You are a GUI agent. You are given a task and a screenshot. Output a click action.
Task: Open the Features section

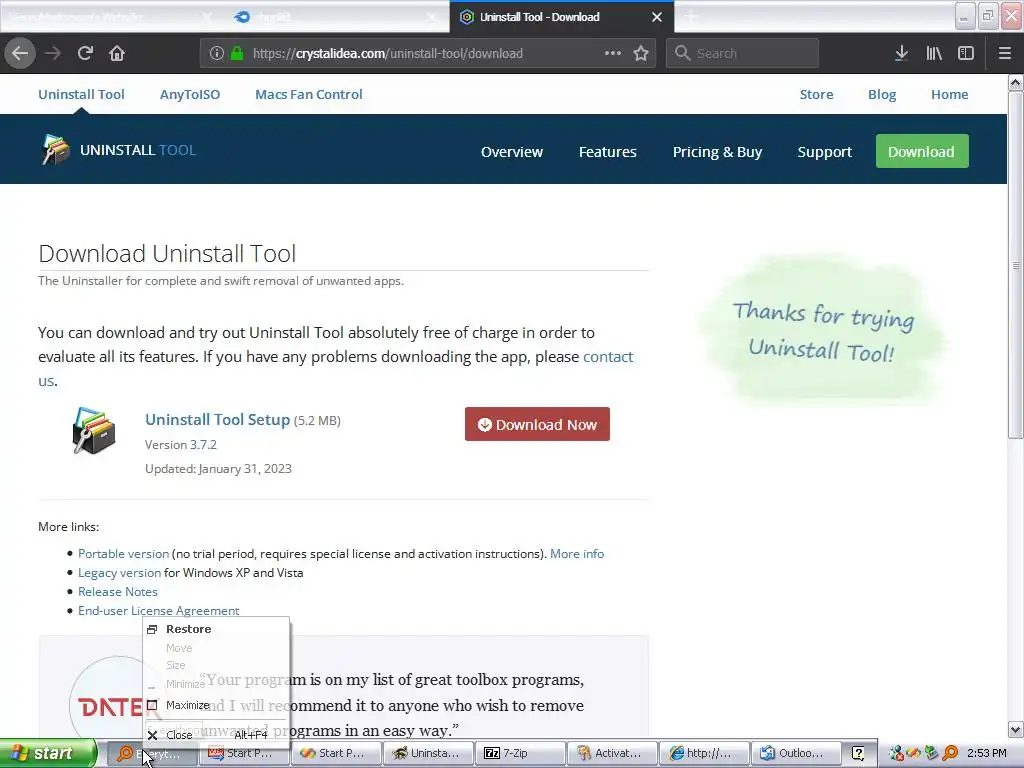click(x=607, y=152)
